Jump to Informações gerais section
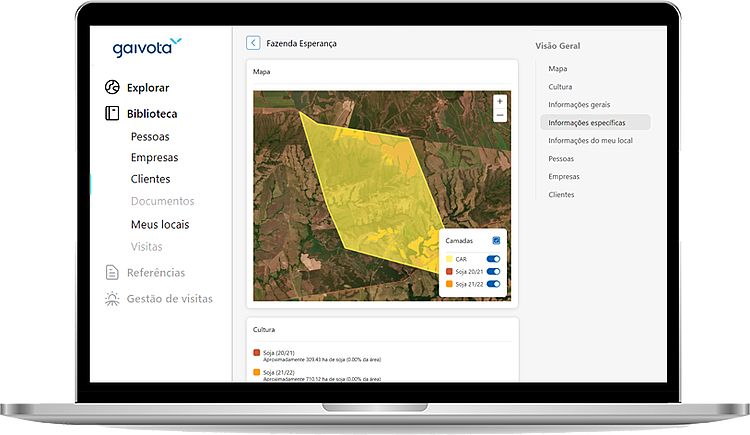This screenshot has height=435, width=750. coord(579,104)
